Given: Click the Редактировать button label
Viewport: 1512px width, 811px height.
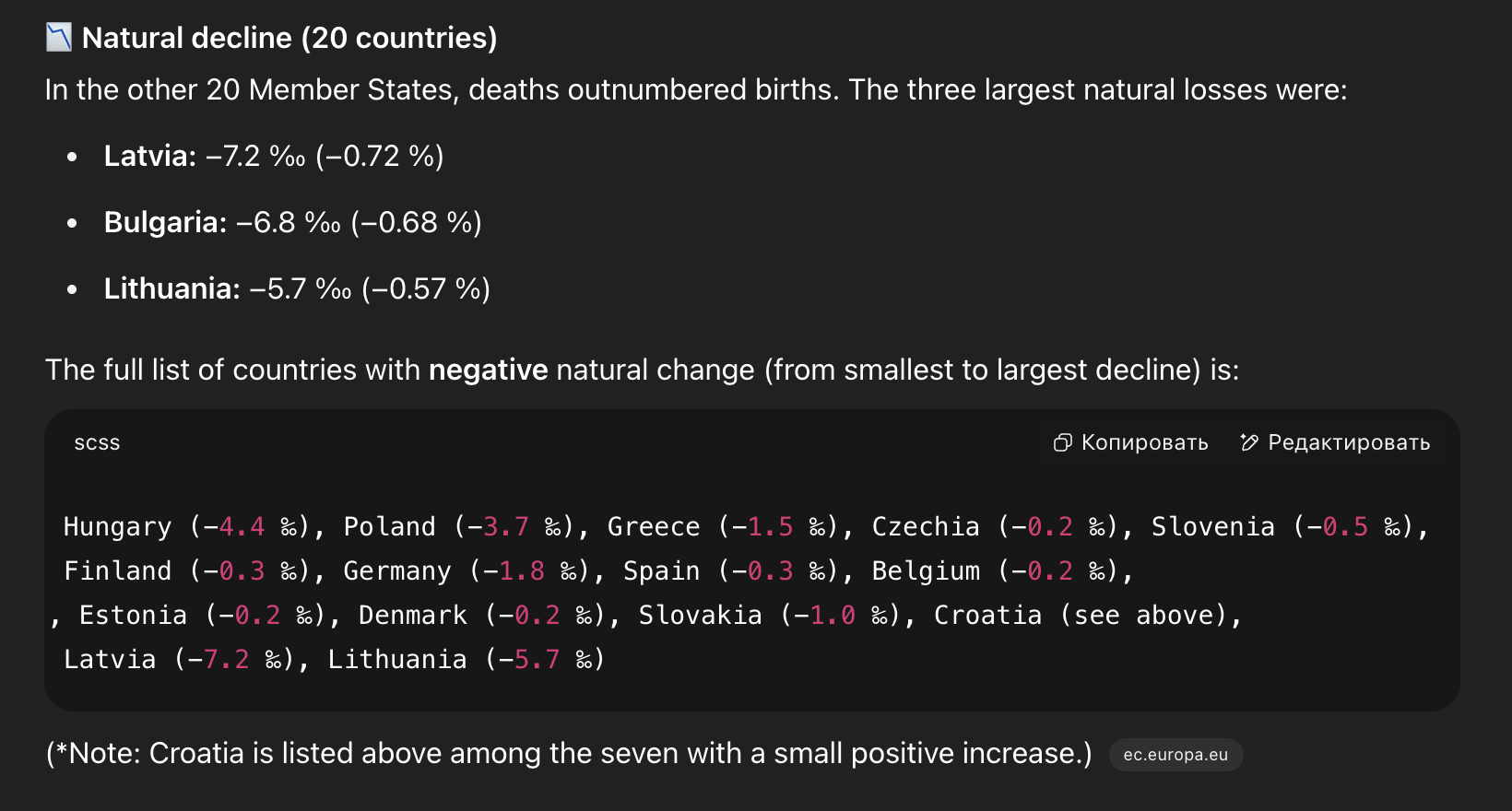Looking at the screenshot, I should 1349,443.
